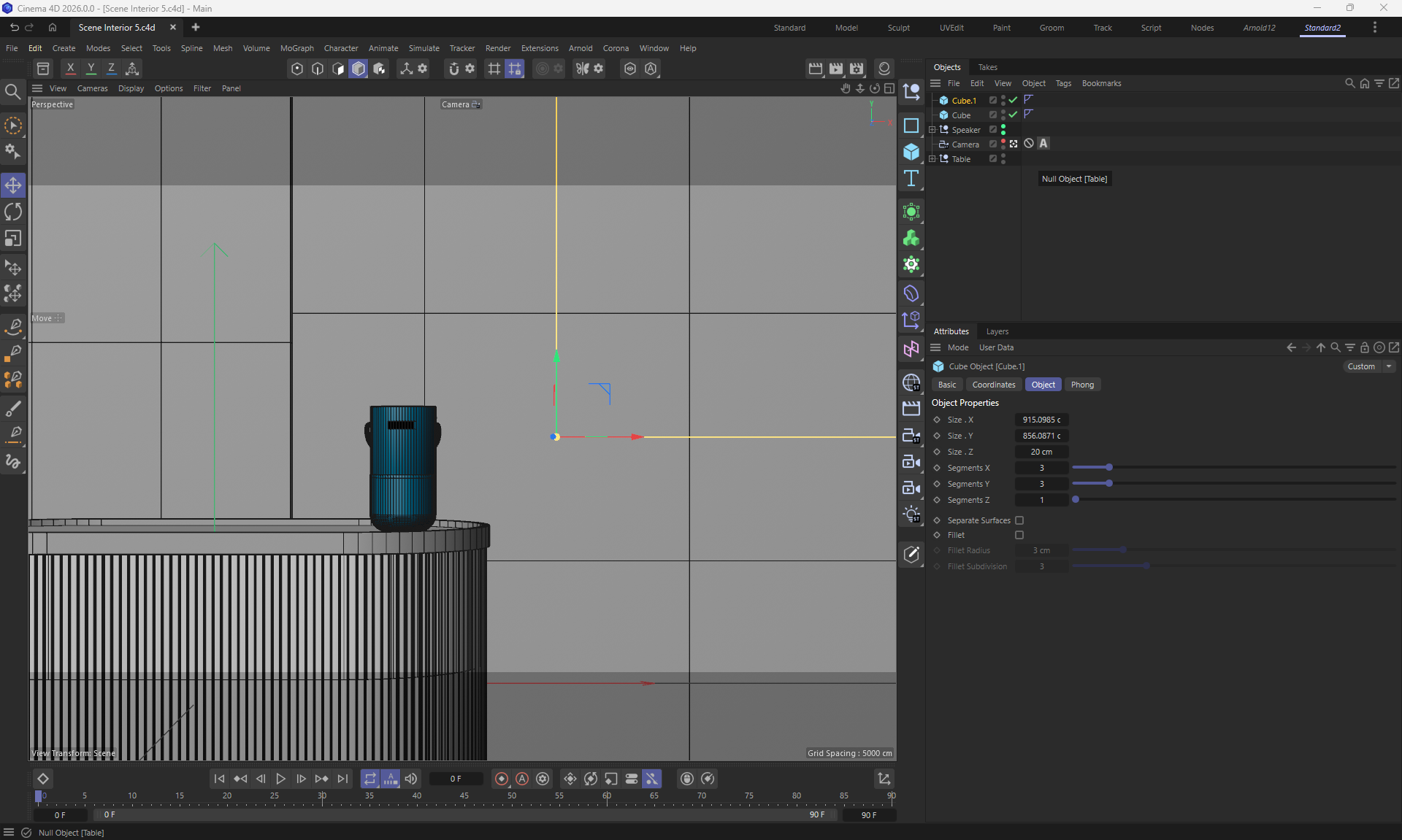
Task: Enable the Separate Surfaces checkbox
Action: pyautogui.click(x=1019, y=520)
